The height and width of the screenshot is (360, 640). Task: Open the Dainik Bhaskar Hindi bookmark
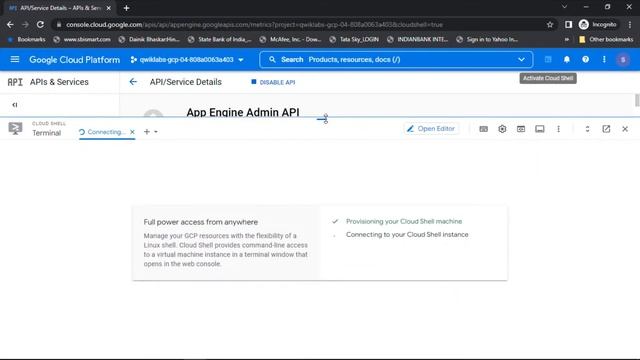pyautogui.click(x=149, y=39)
